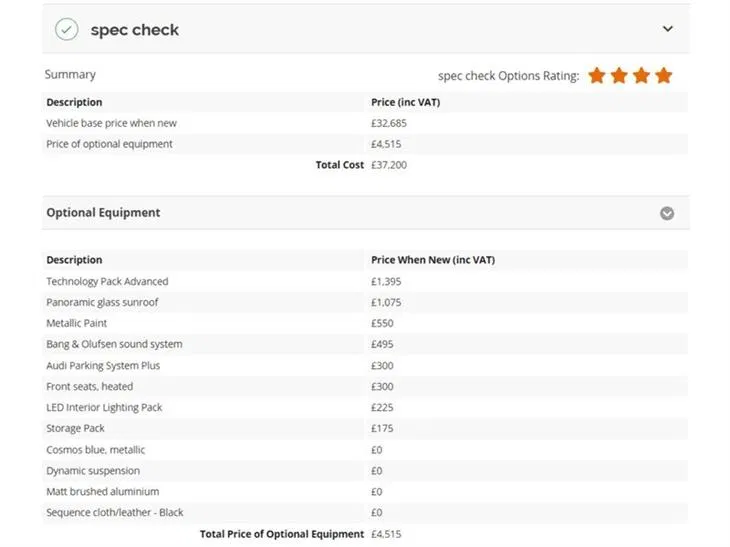
Task: Click the first orange rating star
Action: (x=597, y=75)
